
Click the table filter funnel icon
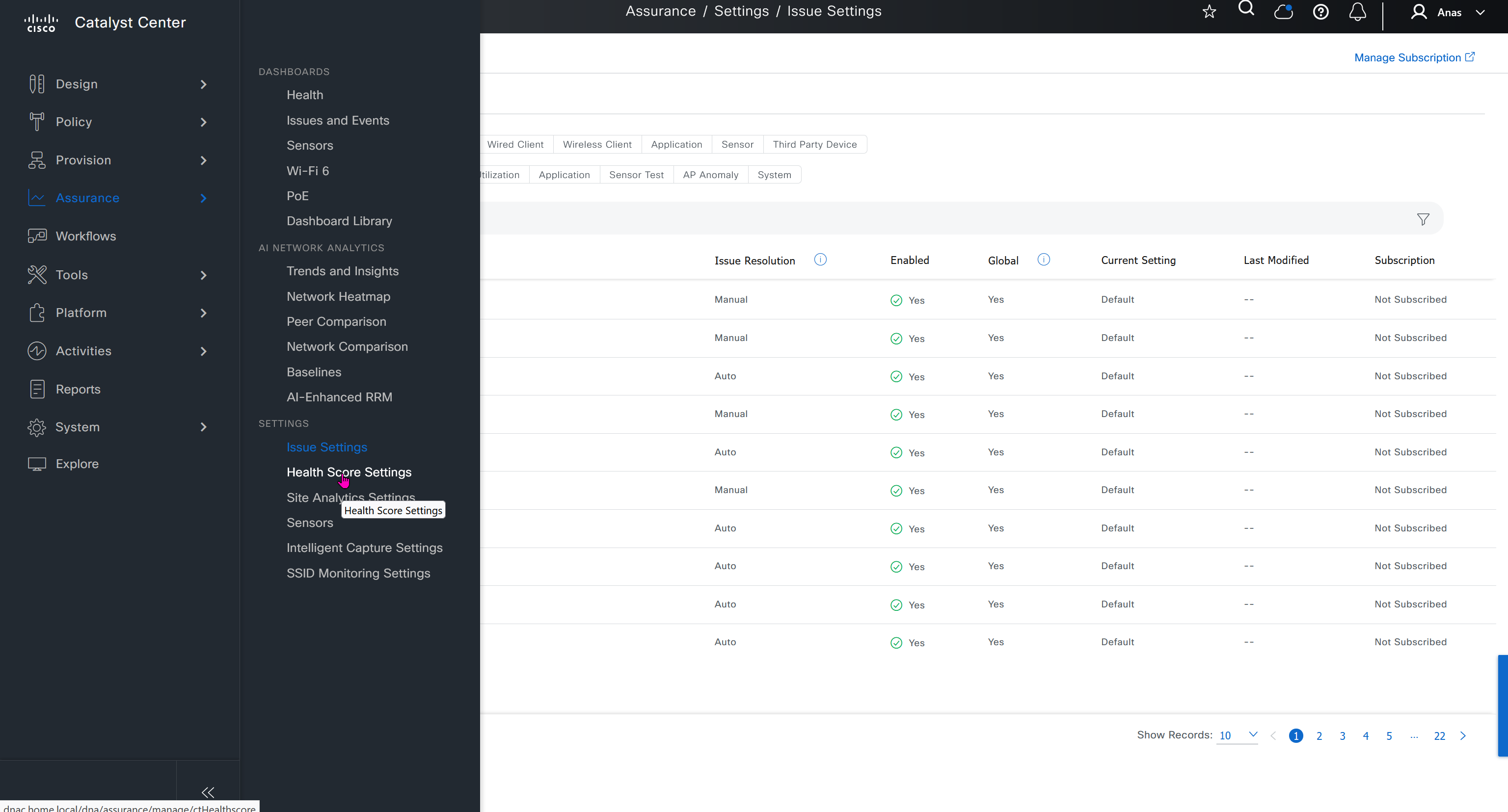[x=1423, y=219]
